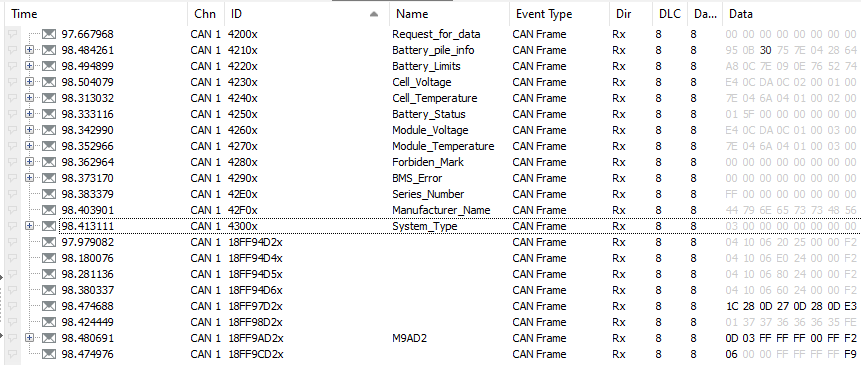Toggle the ID column sort arrow
Viewport: 865px width, 365px height.
coord(374,14)
